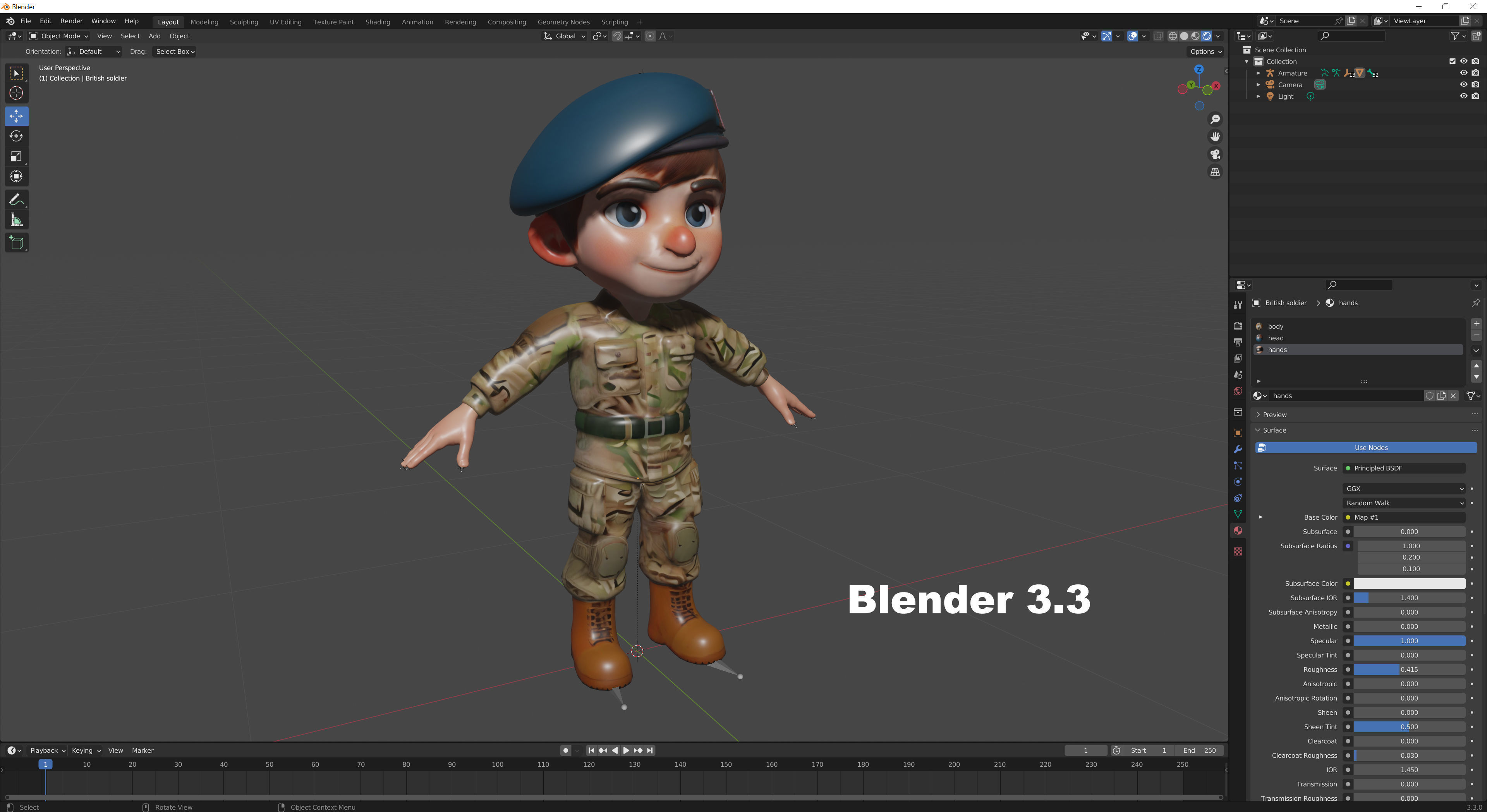
Task: Click the Use Nodes button
Action: click(1366, 448)
